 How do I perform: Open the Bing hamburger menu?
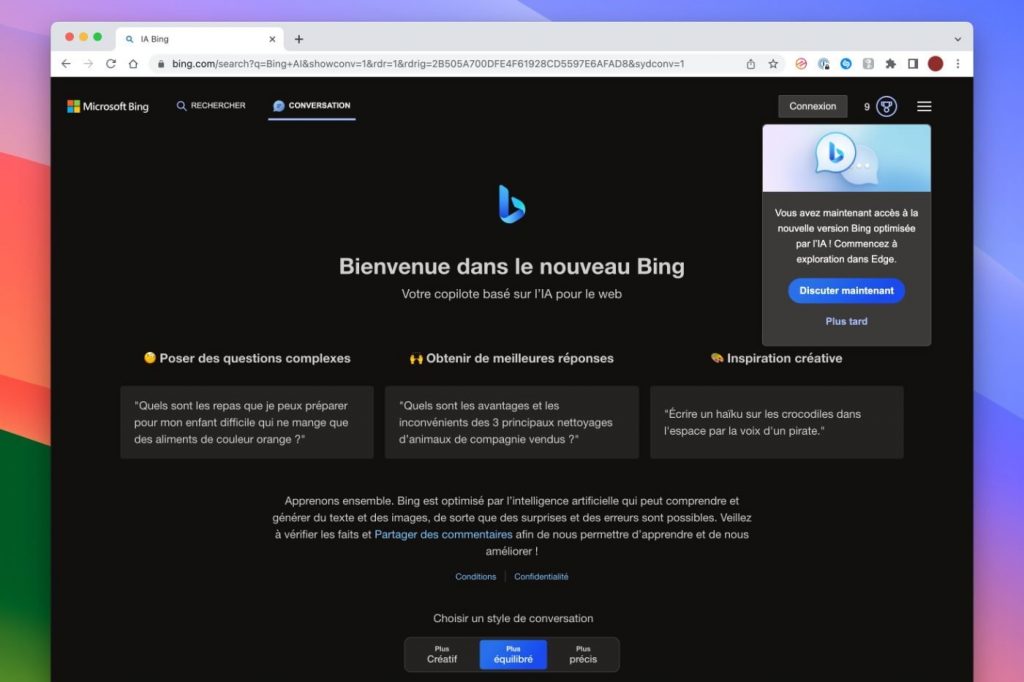point(924,106)
